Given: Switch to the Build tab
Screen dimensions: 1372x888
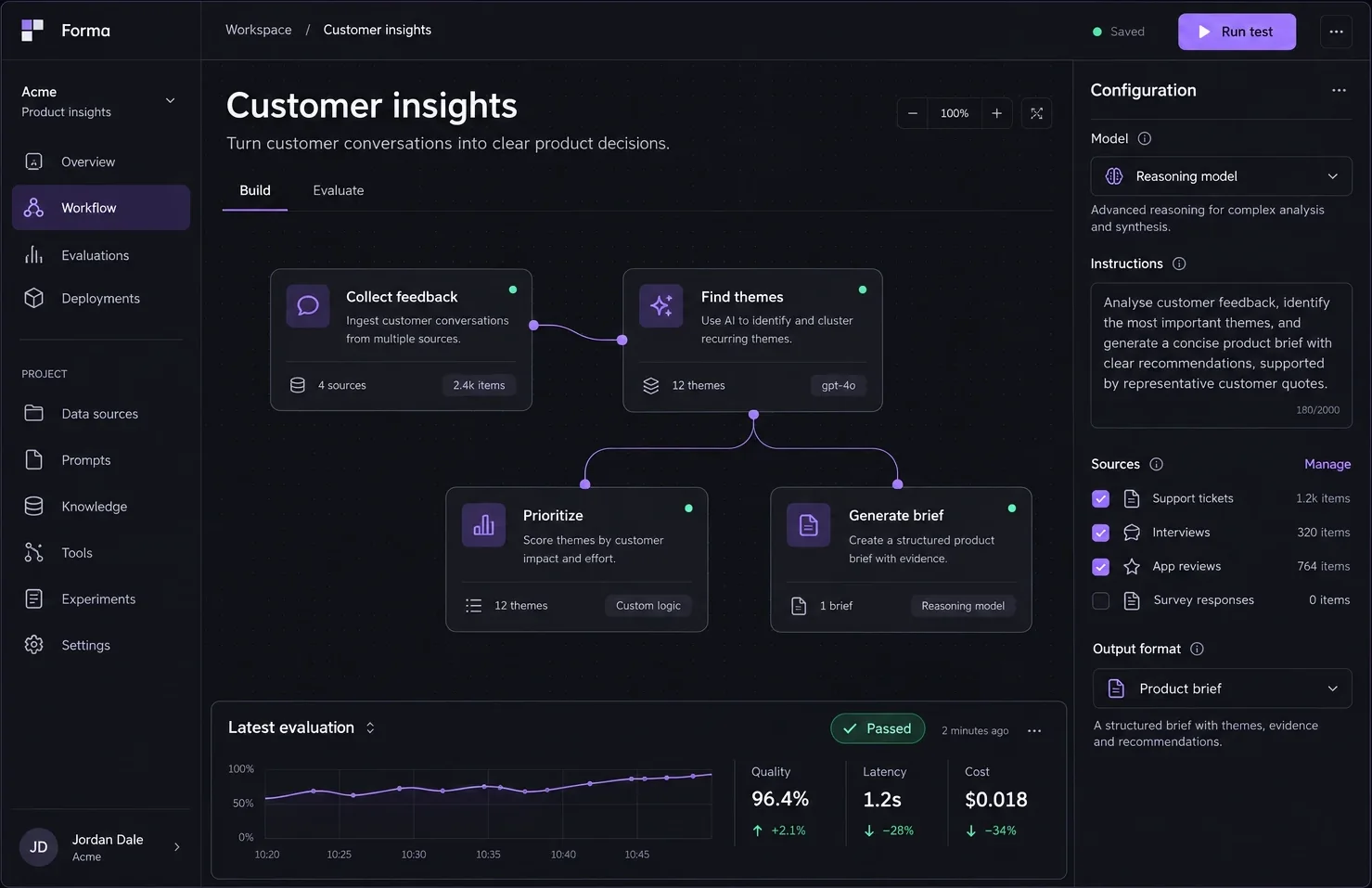Looking at the screenshot, I should (255, 190).
